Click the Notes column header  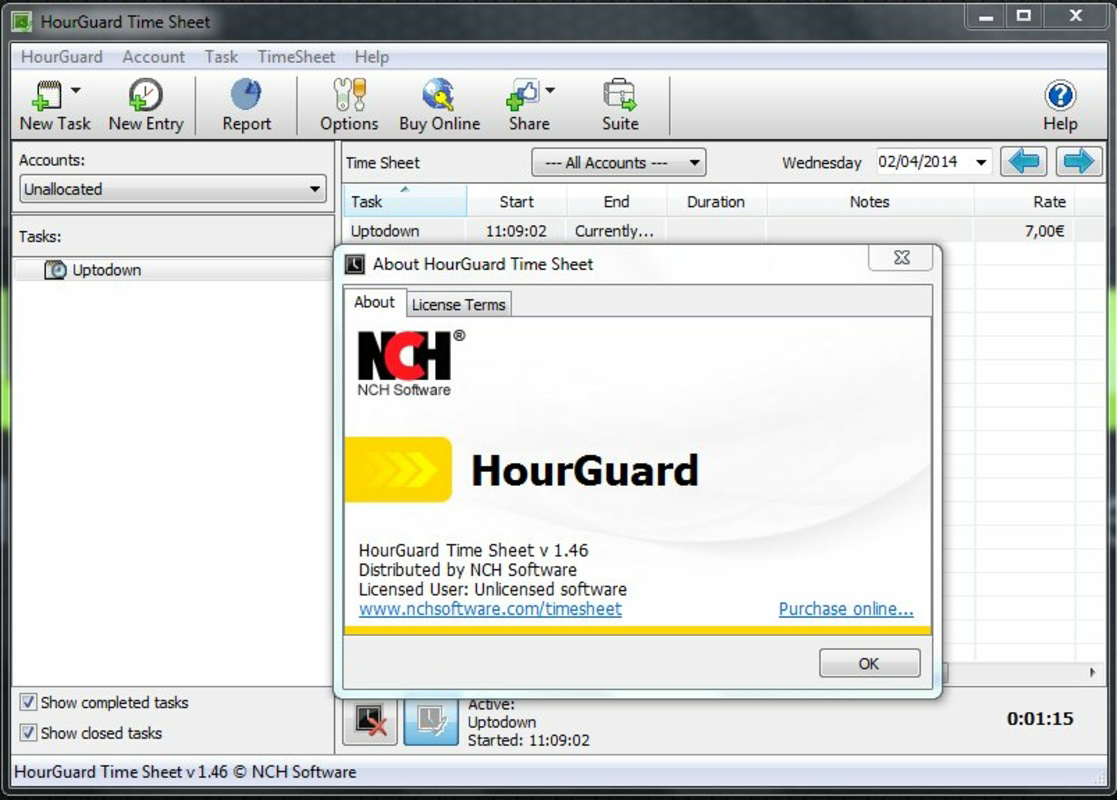pos(870,202)
